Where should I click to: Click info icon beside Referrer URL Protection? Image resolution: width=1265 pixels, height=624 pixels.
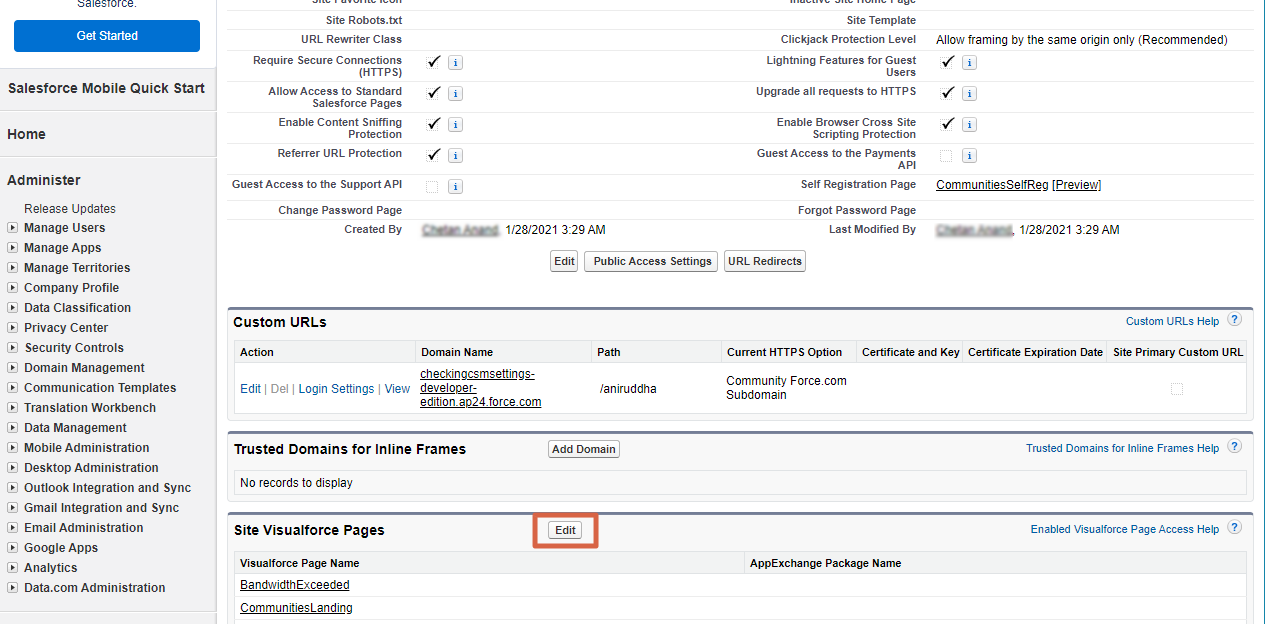pyautogui.click(x=455, y=156)
